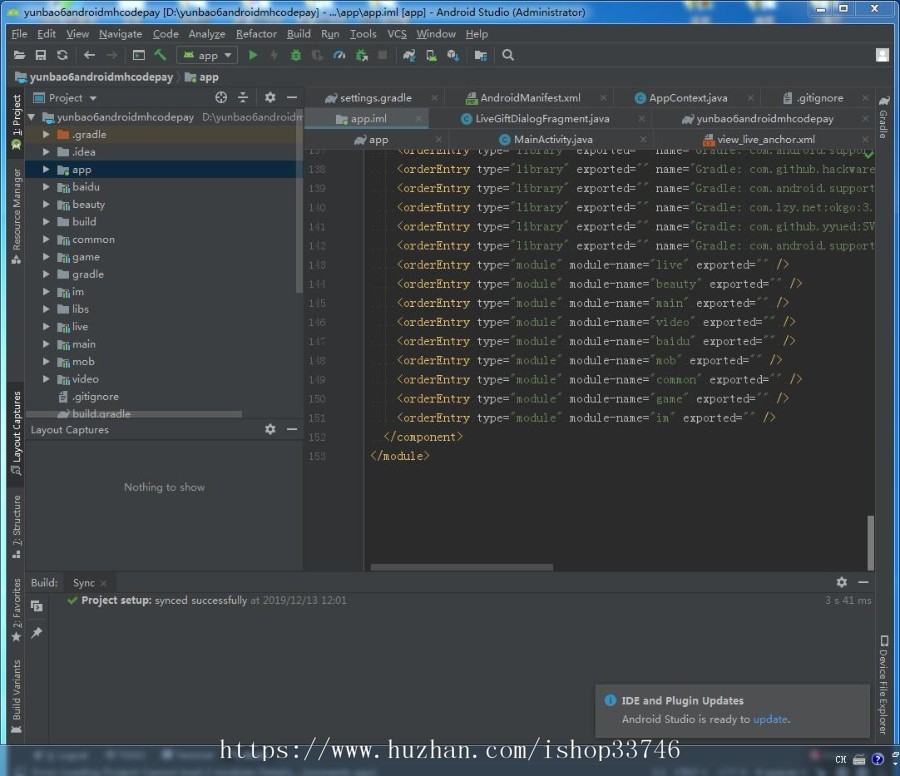The width and height of the screenshot is (900, 776).
Task: Click the update link in notification
Action: [770, 719]
